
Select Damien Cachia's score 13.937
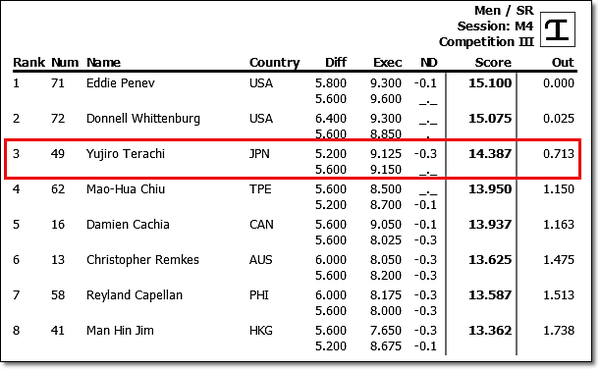[490, 225]
